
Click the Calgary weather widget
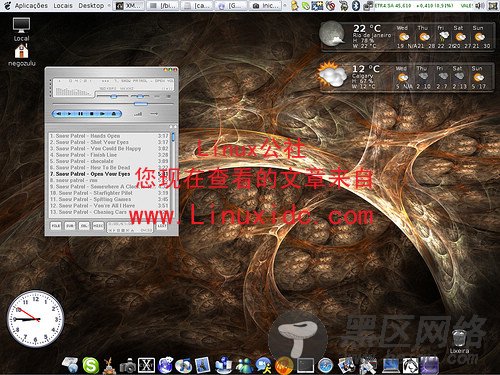click(x=405, y=77)
